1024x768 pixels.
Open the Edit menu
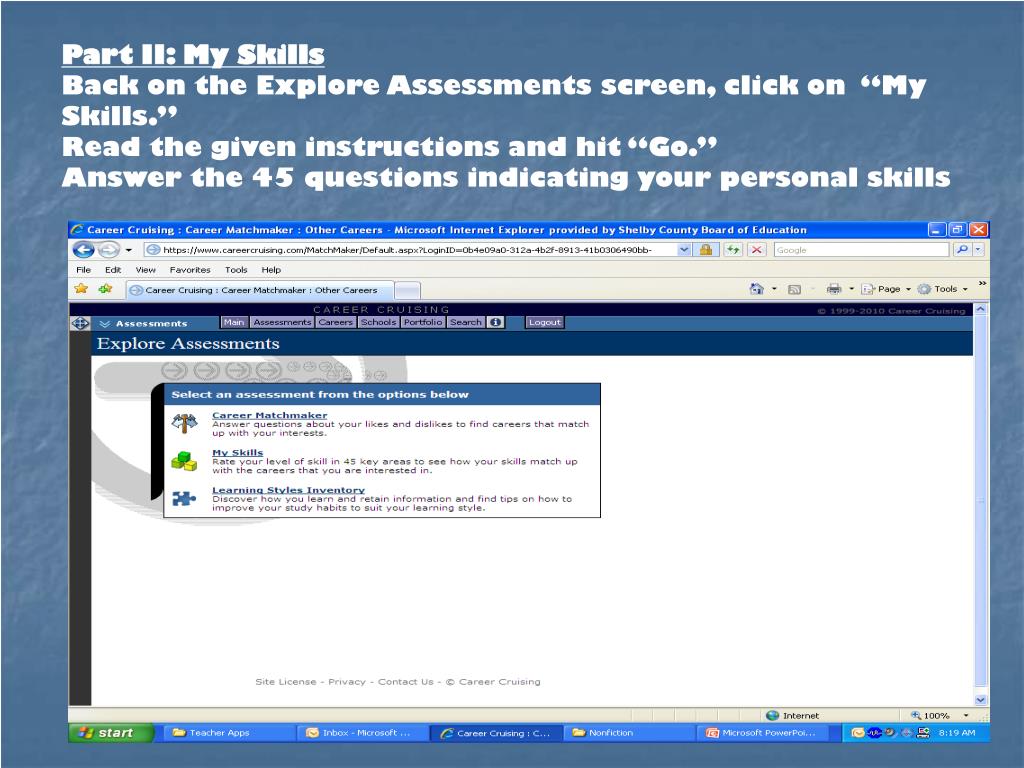pos(113,270)
